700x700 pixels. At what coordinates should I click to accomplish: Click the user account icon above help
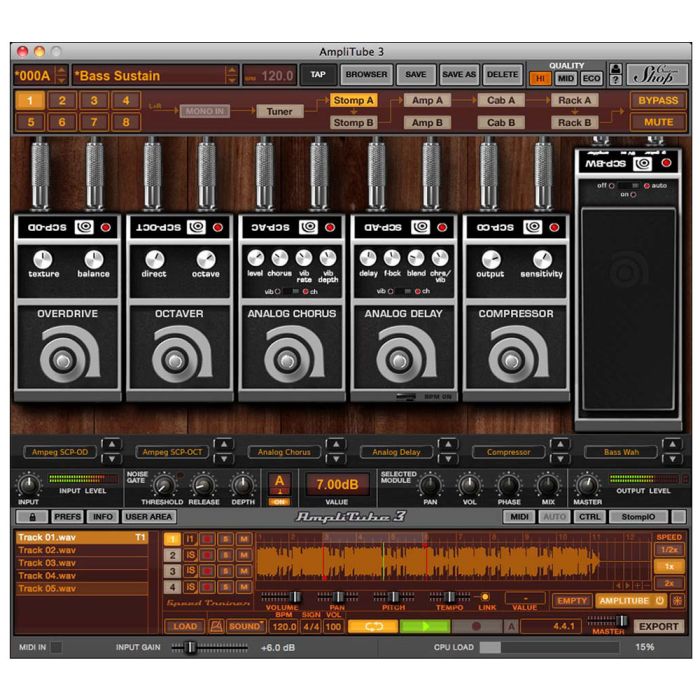point(616,69)
